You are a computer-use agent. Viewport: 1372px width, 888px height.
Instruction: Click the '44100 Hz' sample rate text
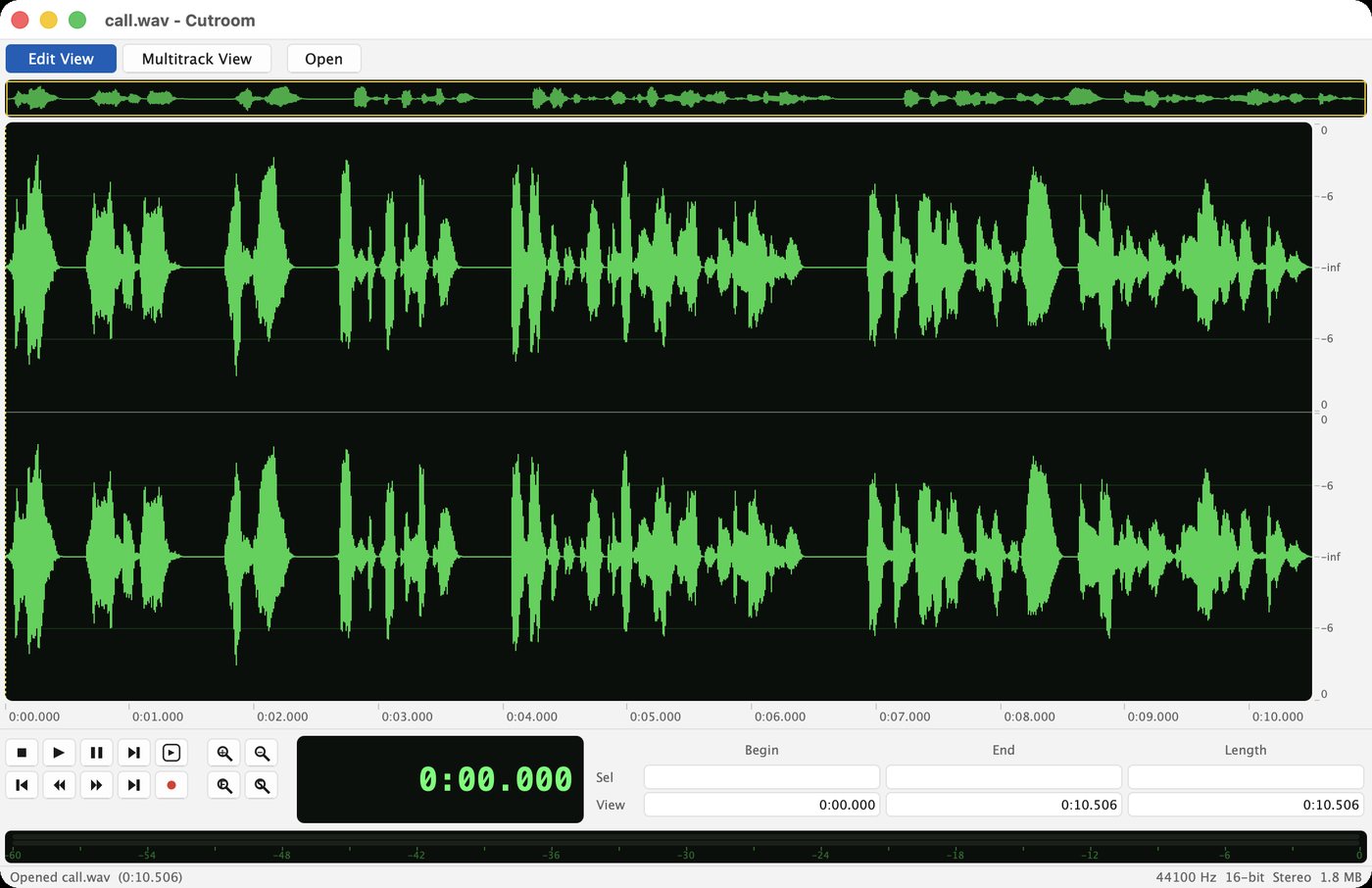click(1186, 877)
